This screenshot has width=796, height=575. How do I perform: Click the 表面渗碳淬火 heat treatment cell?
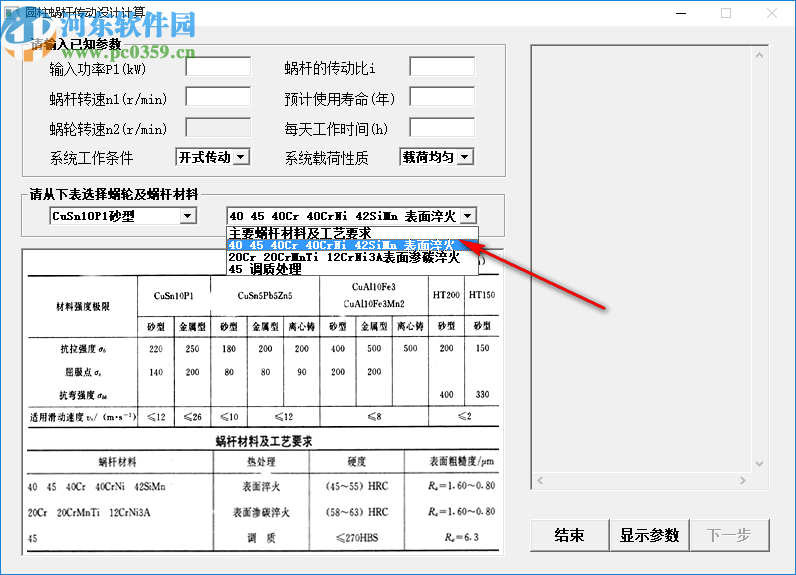261,512
